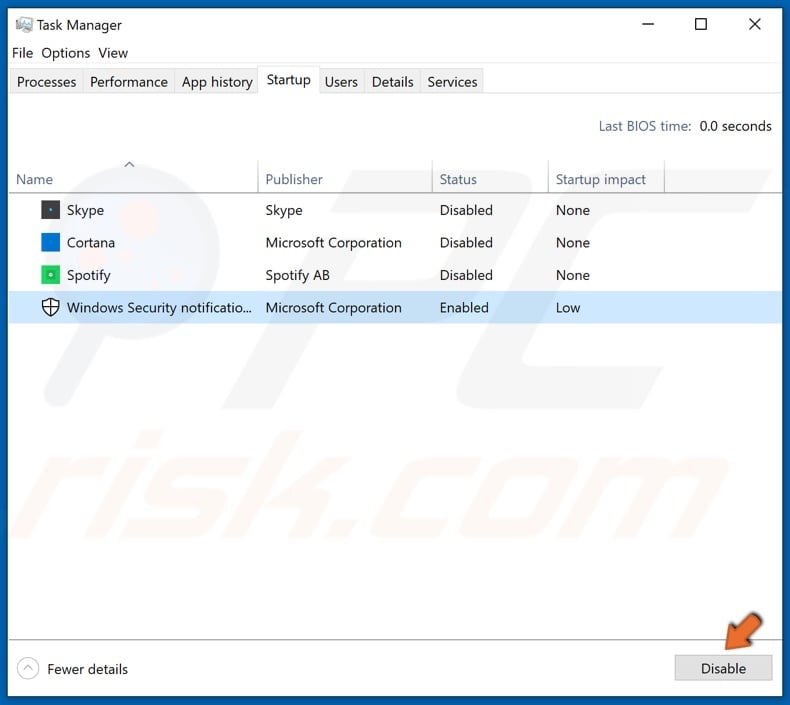Sort by the Publisher column header
Viewport: 790px width, 705px height.
[345, 179]
